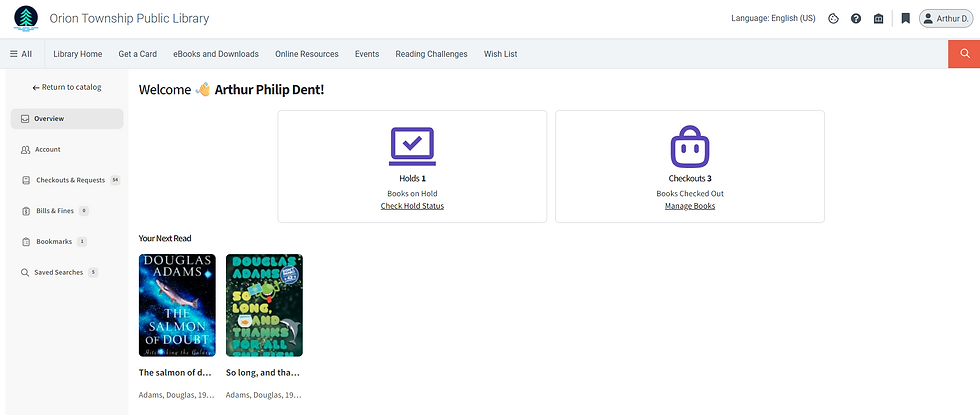Click "Your Next Read" heading
This screenshot has width=980, height=415.
pyautogui.click(x=165, y=238)
